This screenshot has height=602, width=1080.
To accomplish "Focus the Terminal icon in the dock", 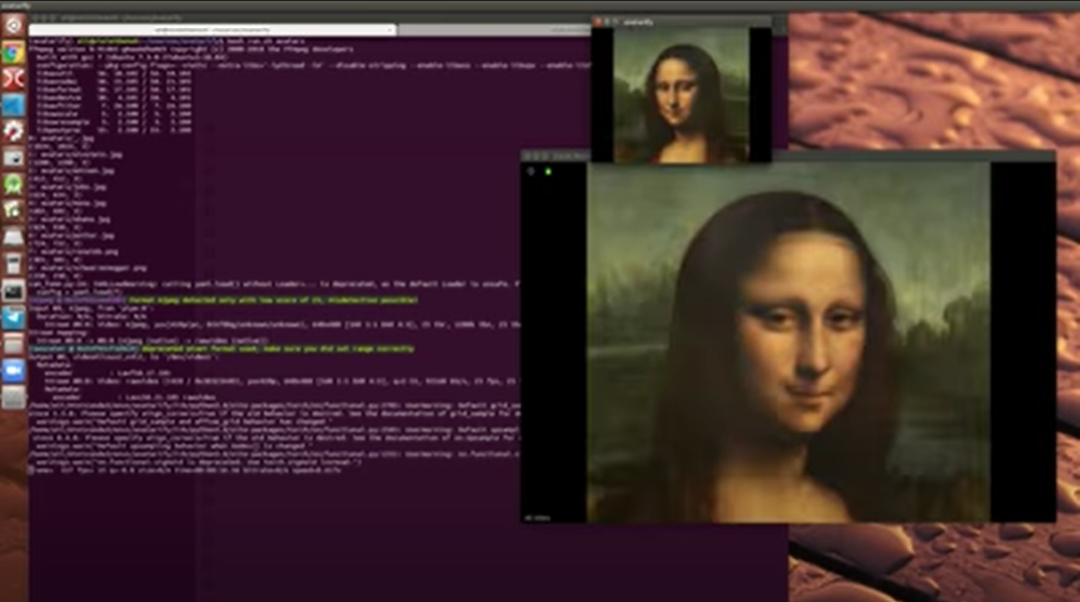I will click(13, 291).
